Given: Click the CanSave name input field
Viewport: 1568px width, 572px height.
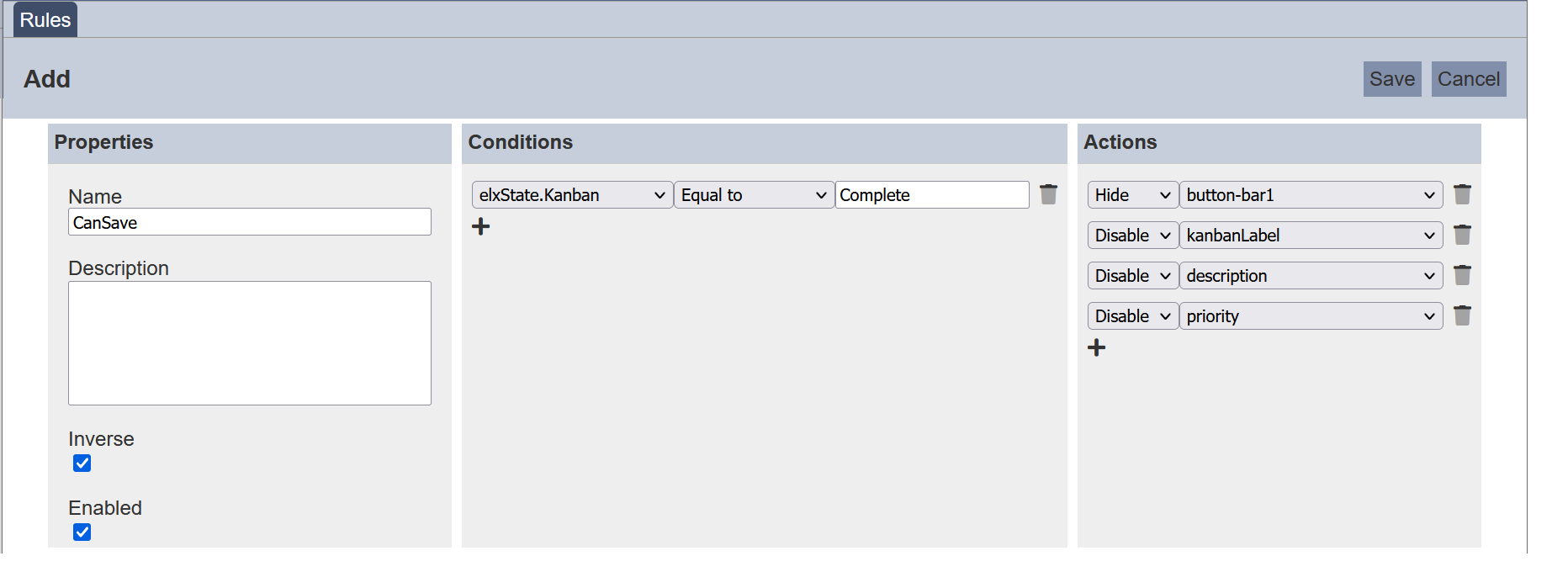Looking at the screenshot, I should click(249, 222).
